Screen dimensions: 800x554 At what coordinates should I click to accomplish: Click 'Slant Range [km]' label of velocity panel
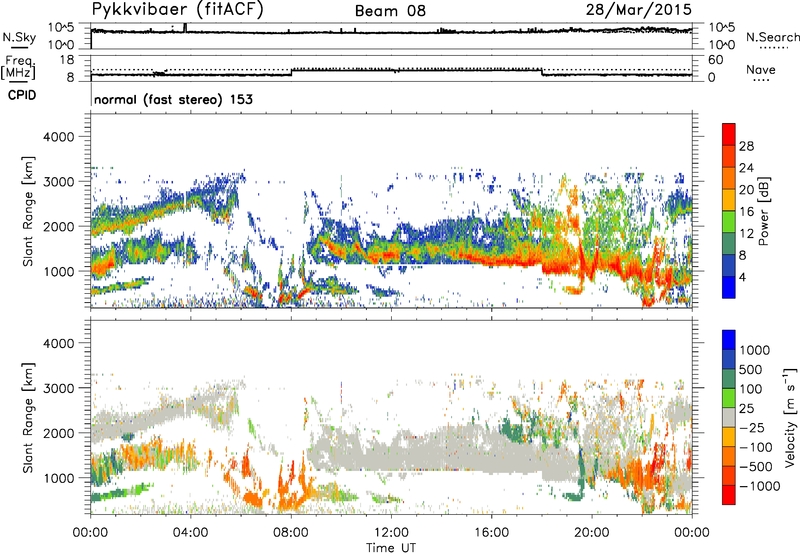[x=29, y=417]
